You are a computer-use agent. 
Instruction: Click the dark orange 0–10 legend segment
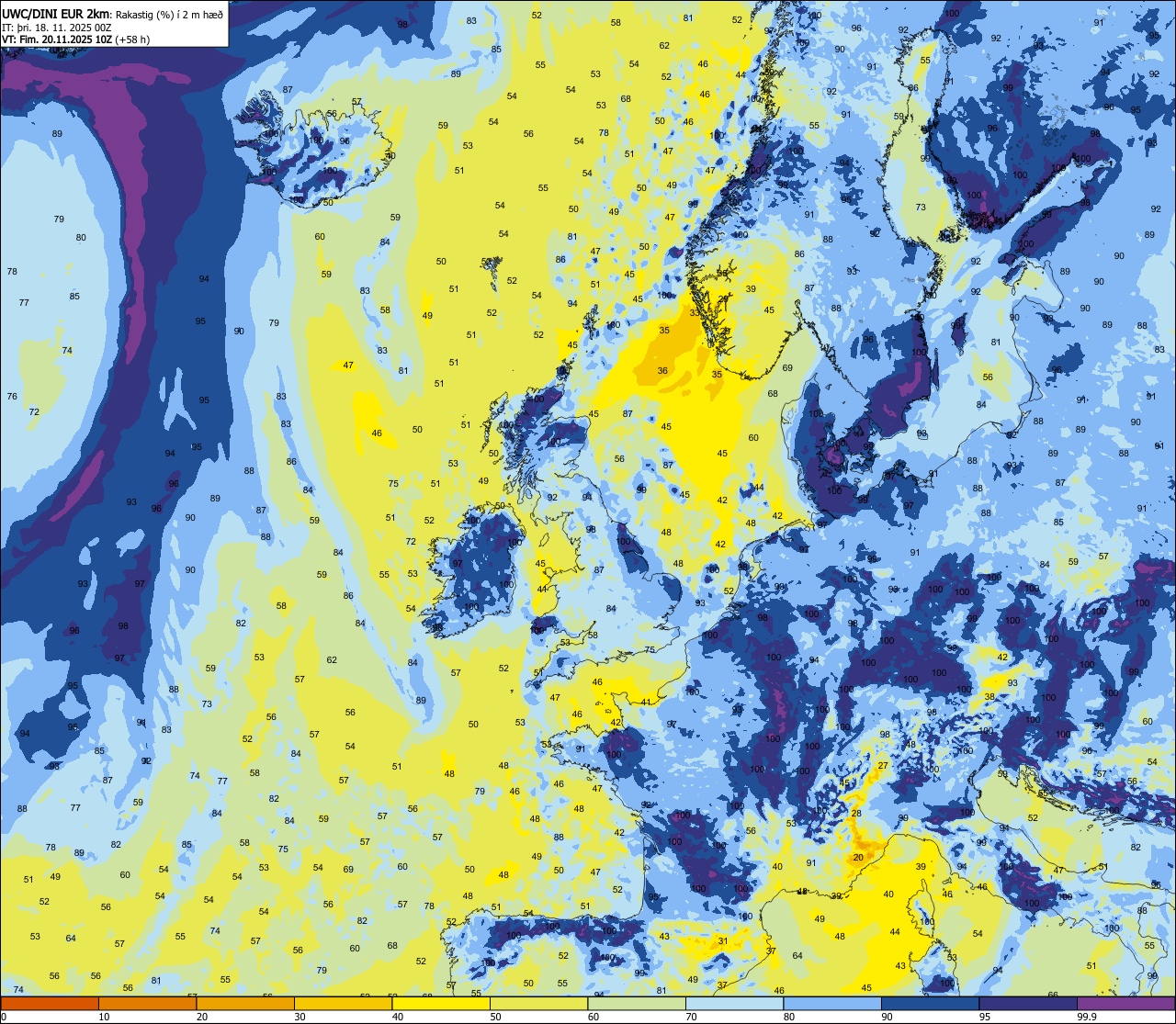click(x=50, y=1003)
